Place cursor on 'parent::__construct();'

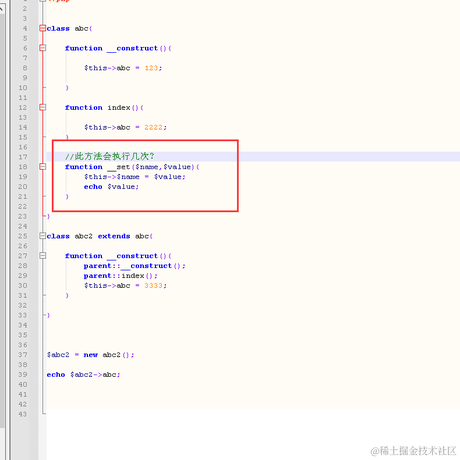pyautogui.click(x=134, y=266)
